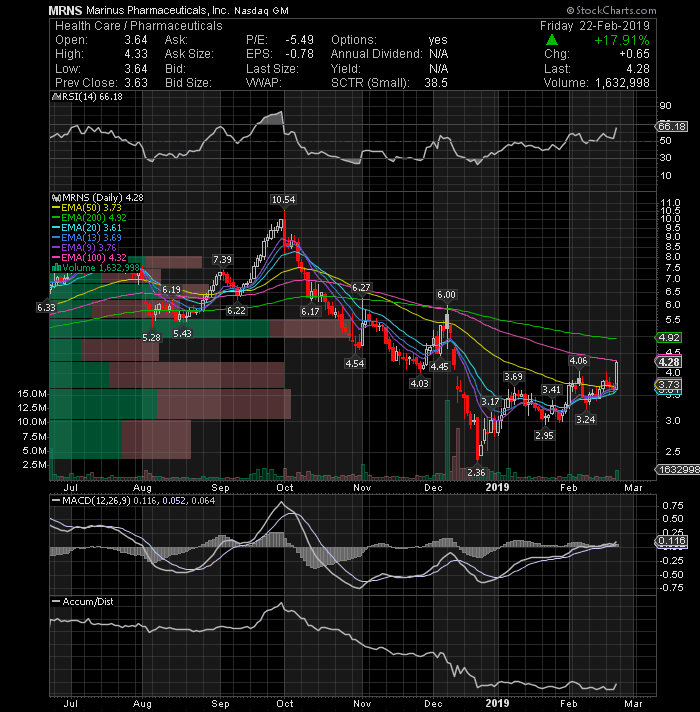Click the 15.0M volume axis label
This screenshot has width=700, height=712.
tap(32, 394)
